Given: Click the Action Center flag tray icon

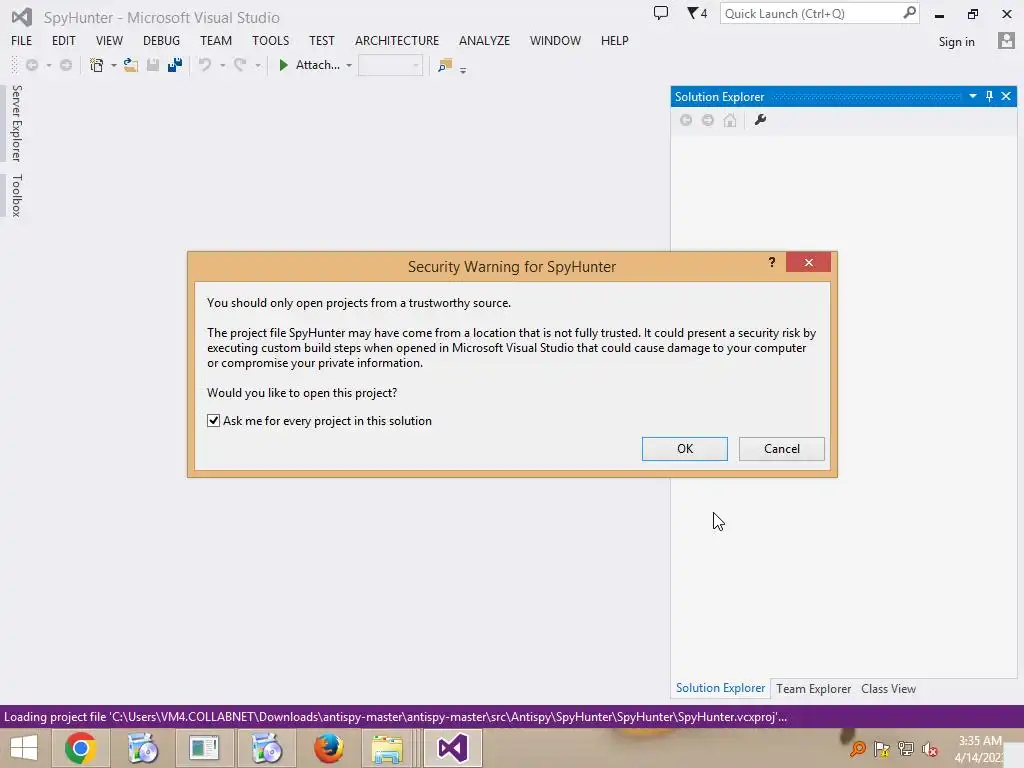Looking at the screenshot, I should click(882, 749).
